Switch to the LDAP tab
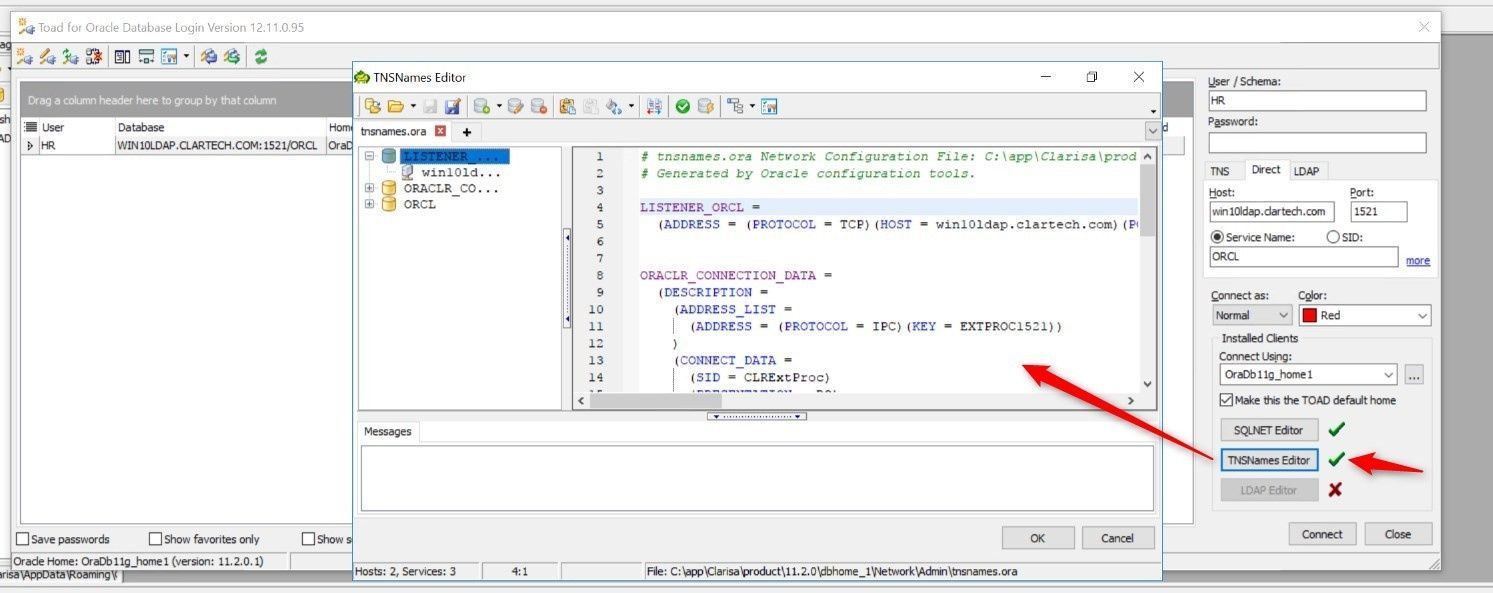Screen dimensions: 1493x593 pyautogui.click(x=1306, y=171)
